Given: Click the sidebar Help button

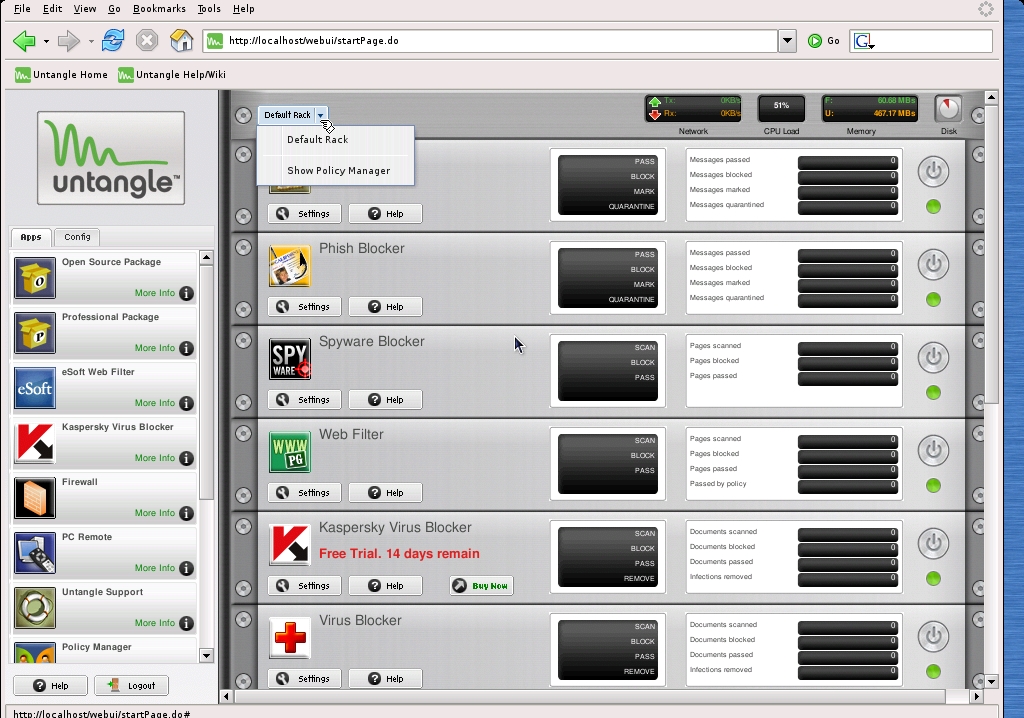Looking at the screenshot, I should (x=50, y=685).
